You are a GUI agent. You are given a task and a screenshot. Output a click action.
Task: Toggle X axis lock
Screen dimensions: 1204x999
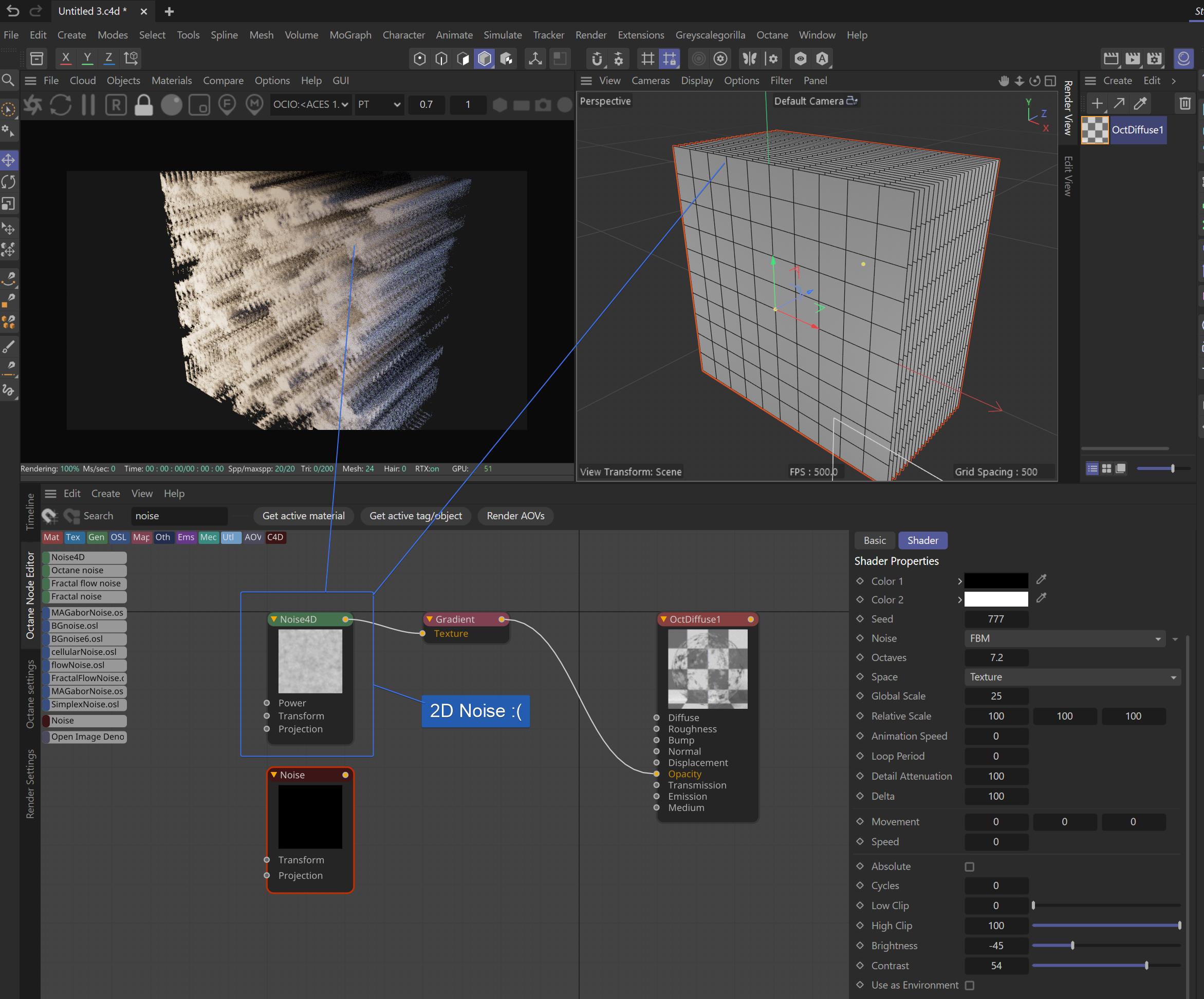tap(65, 58)
